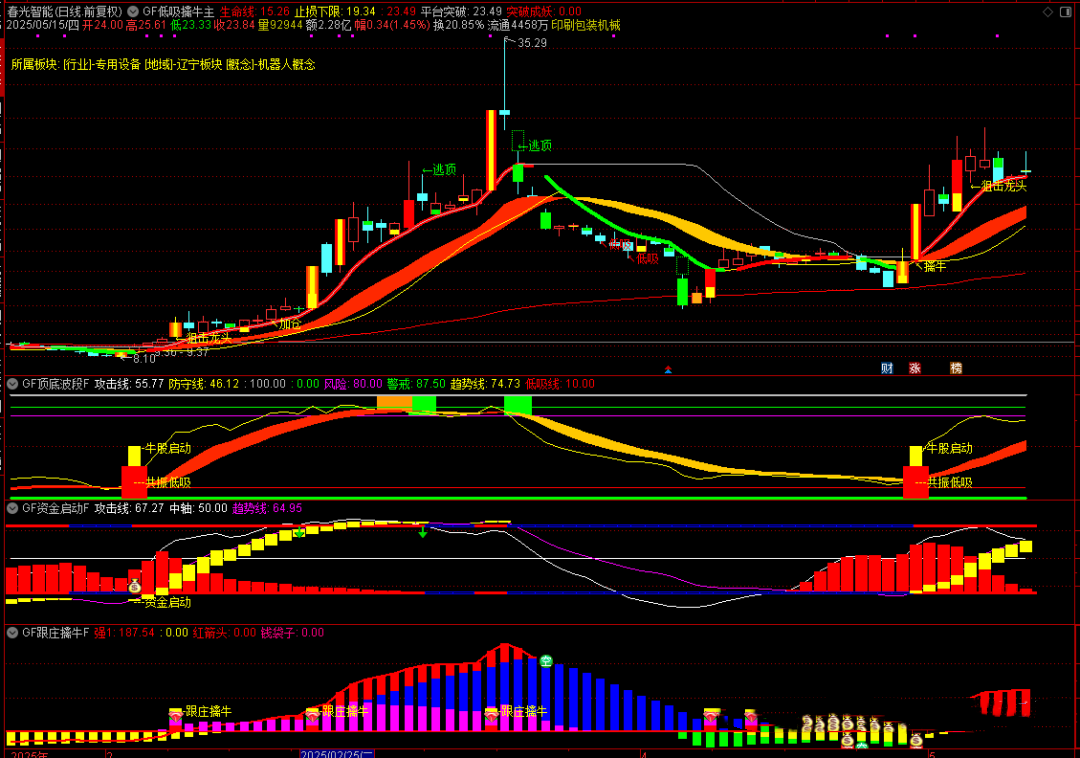Click the money bag icon labeled 资金启动
Viewport: 1080px width, 758px height.
pyautogui.click(x=135, y=586)
